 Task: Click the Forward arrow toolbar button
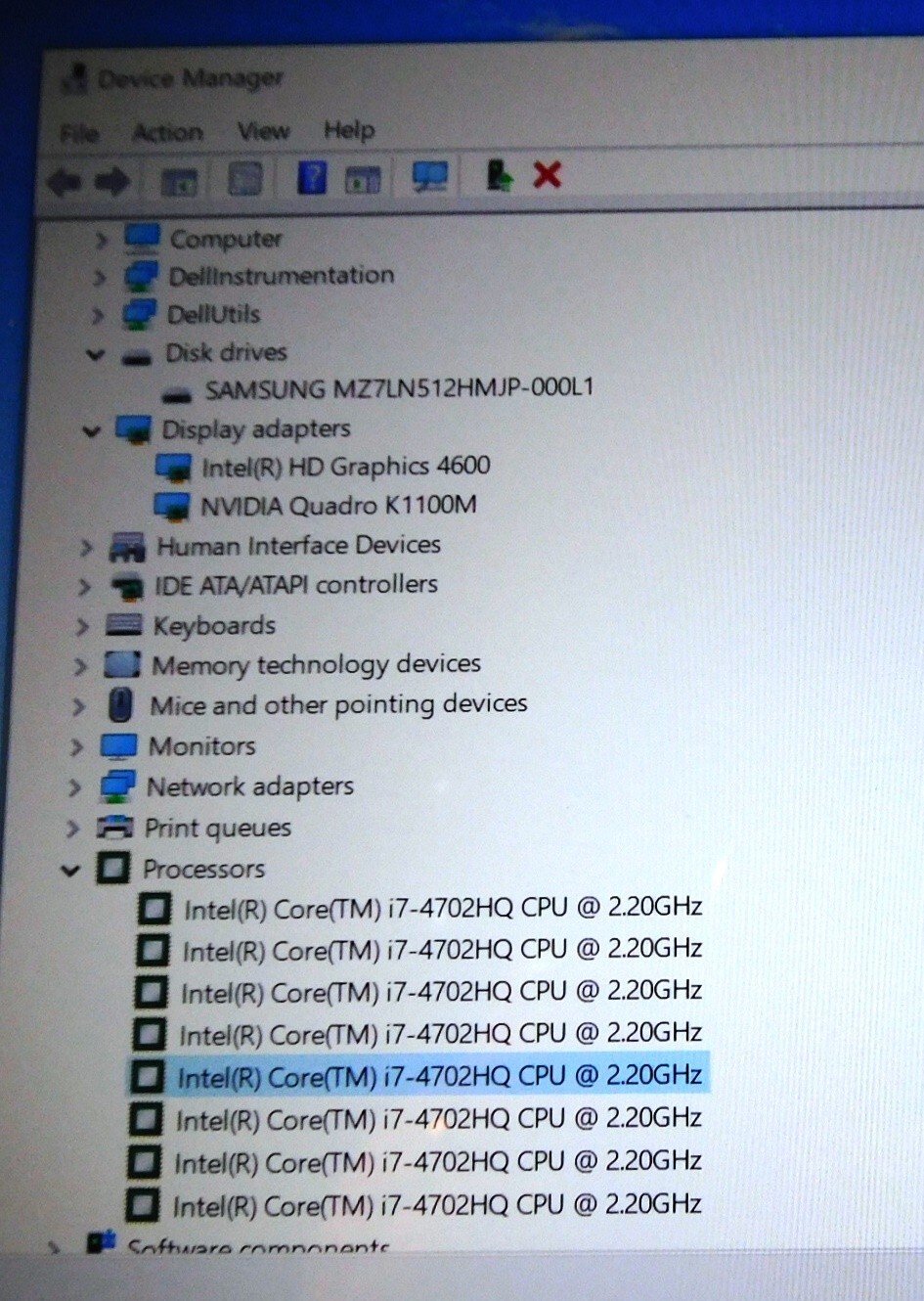coord(112,181)
